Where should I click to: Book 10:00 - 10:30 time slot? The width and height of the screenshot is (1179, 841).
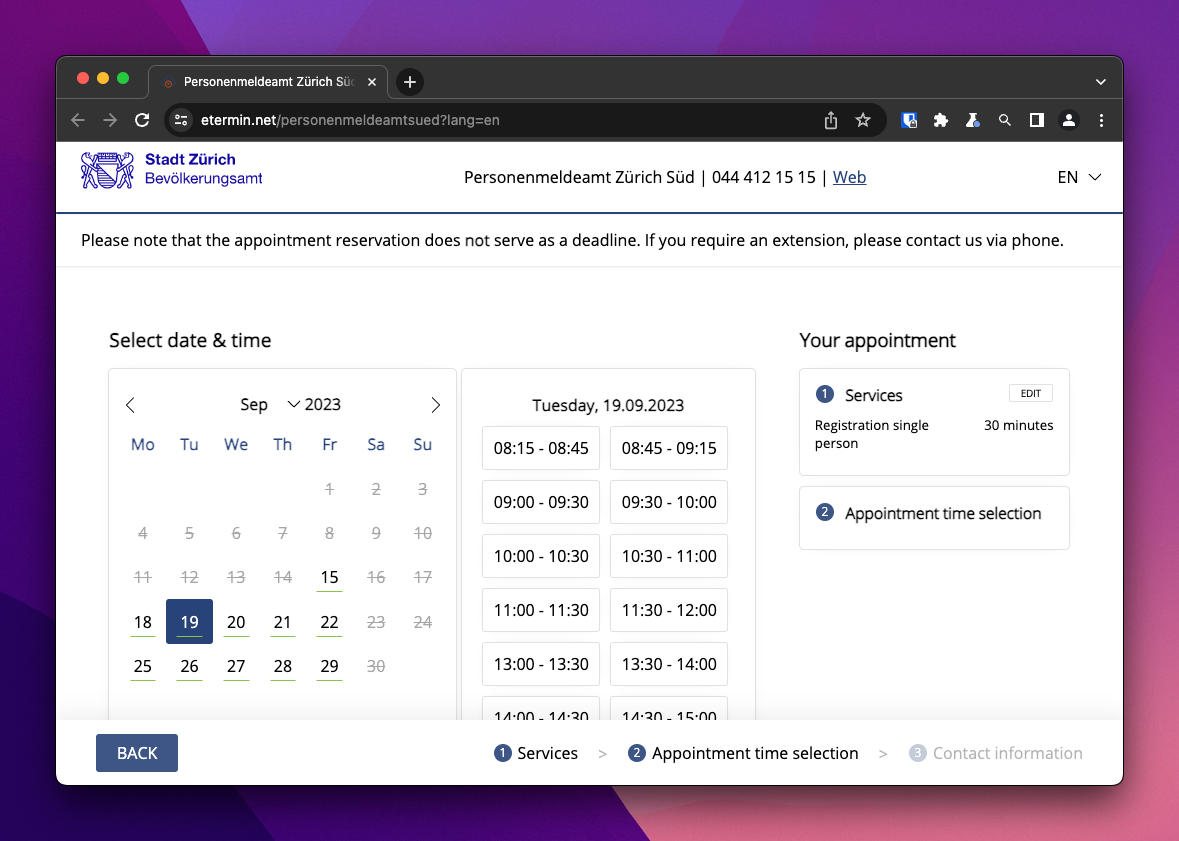(x=541, y=557)
